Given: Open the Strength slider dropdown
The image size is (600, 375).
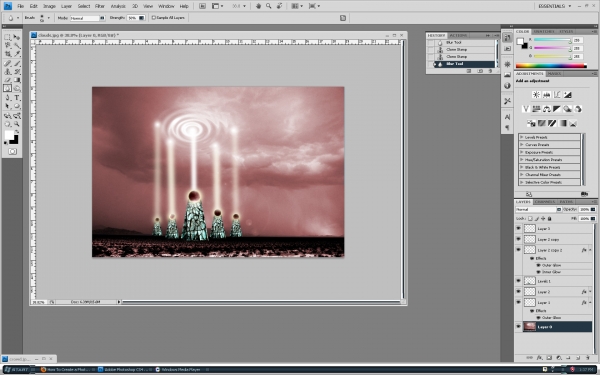Looking at the screenshot, I should coord(142,18).
